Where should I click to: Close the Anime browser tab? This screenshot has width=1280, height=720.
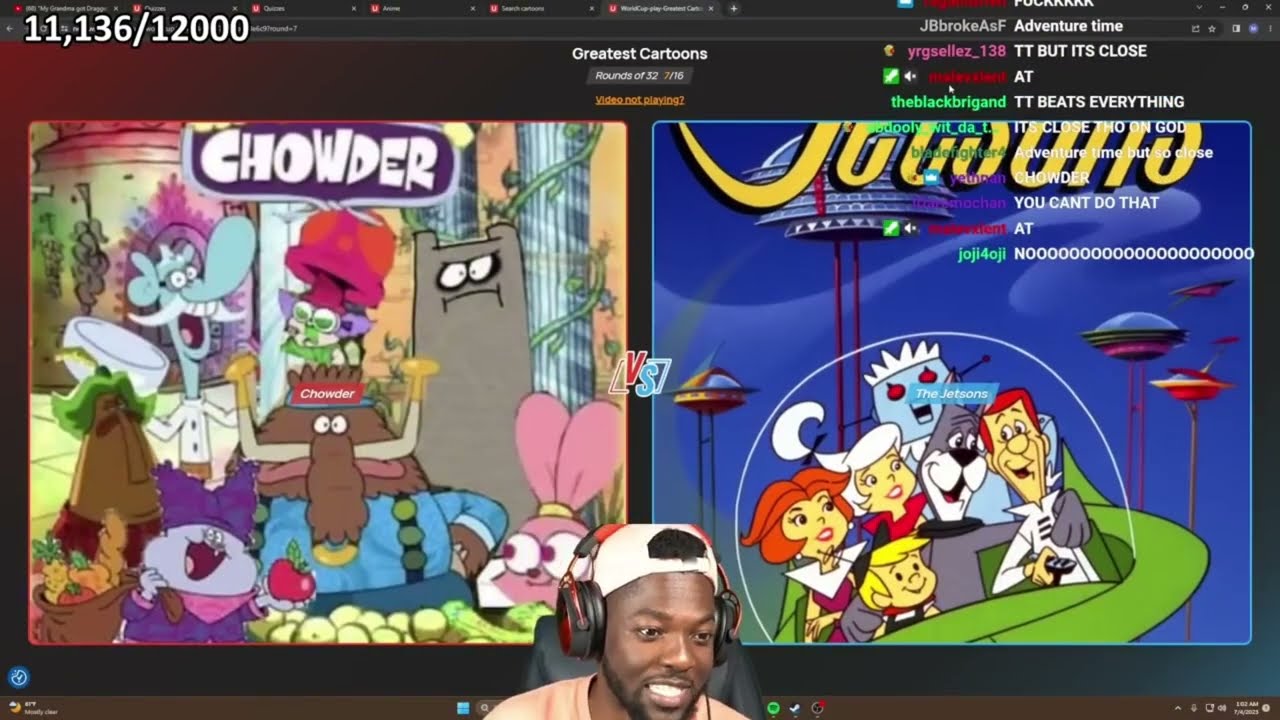pos(471,8)
